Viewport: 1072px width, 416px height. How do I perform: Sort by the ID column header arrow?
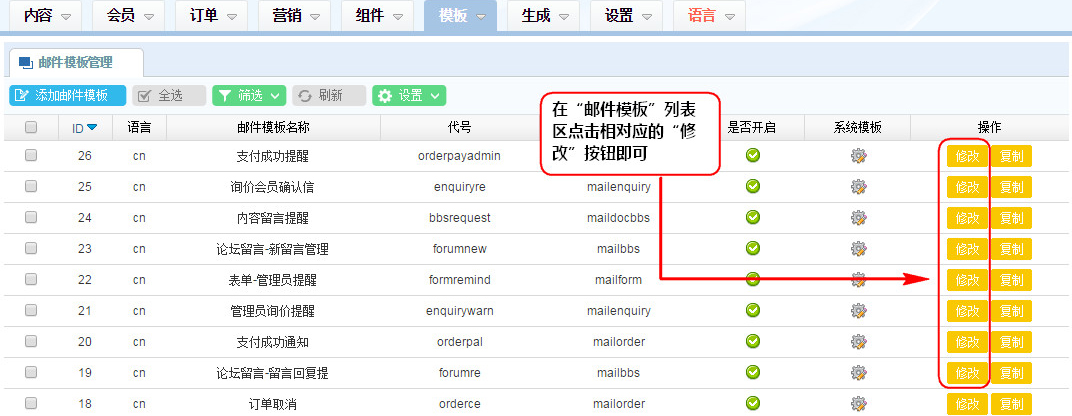pyautogui.click(x=92, y=127)
